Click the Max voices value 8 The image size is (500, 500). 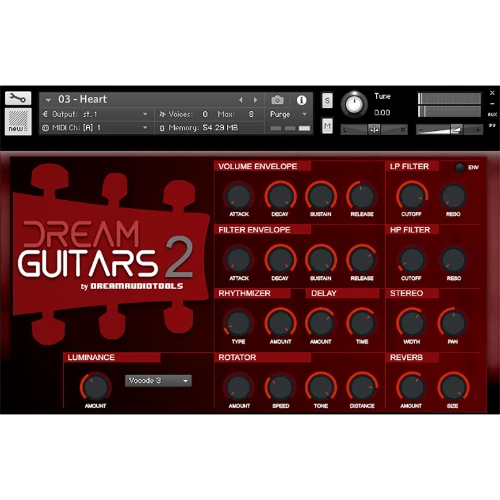pos(251,114)
